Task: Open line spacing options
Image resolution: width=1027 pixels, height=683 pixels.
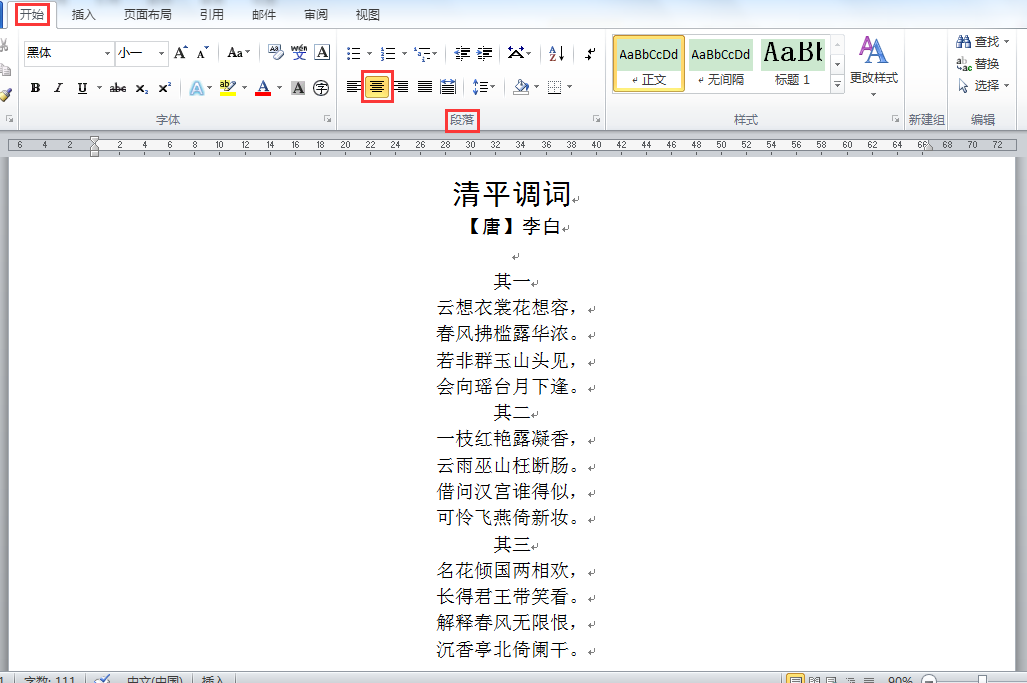Action: pos(481,86)
